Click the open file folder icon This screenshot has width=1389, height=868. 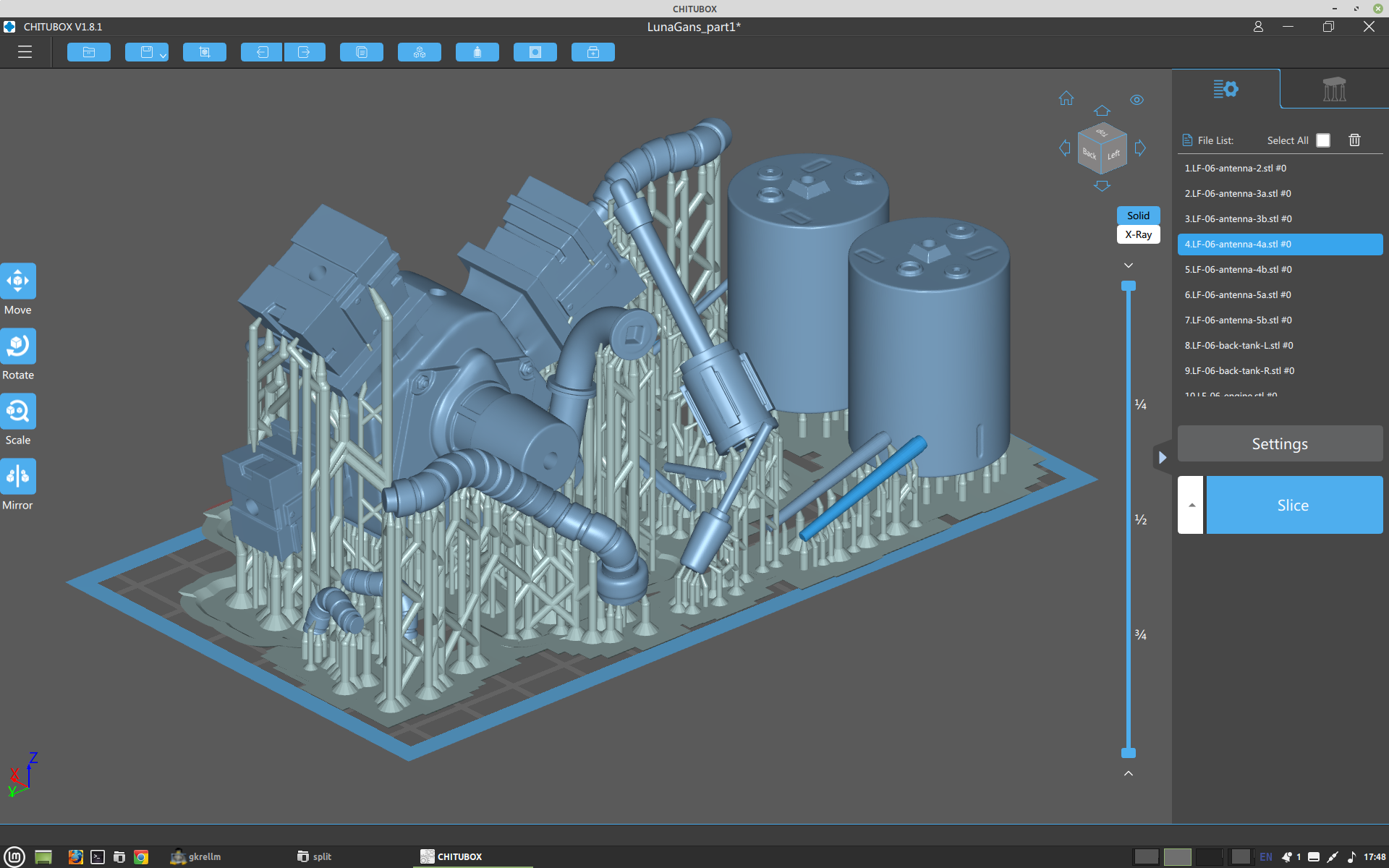click(x=89, y=52)
